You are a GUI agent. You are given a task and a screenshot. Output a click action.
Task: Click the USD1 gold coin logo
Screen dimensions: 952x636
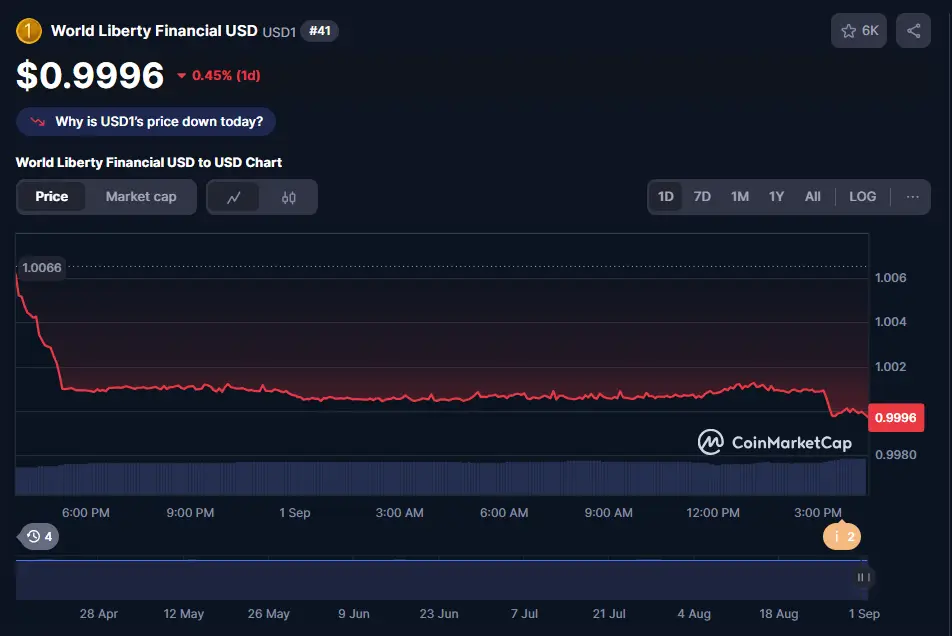point(29,31)
